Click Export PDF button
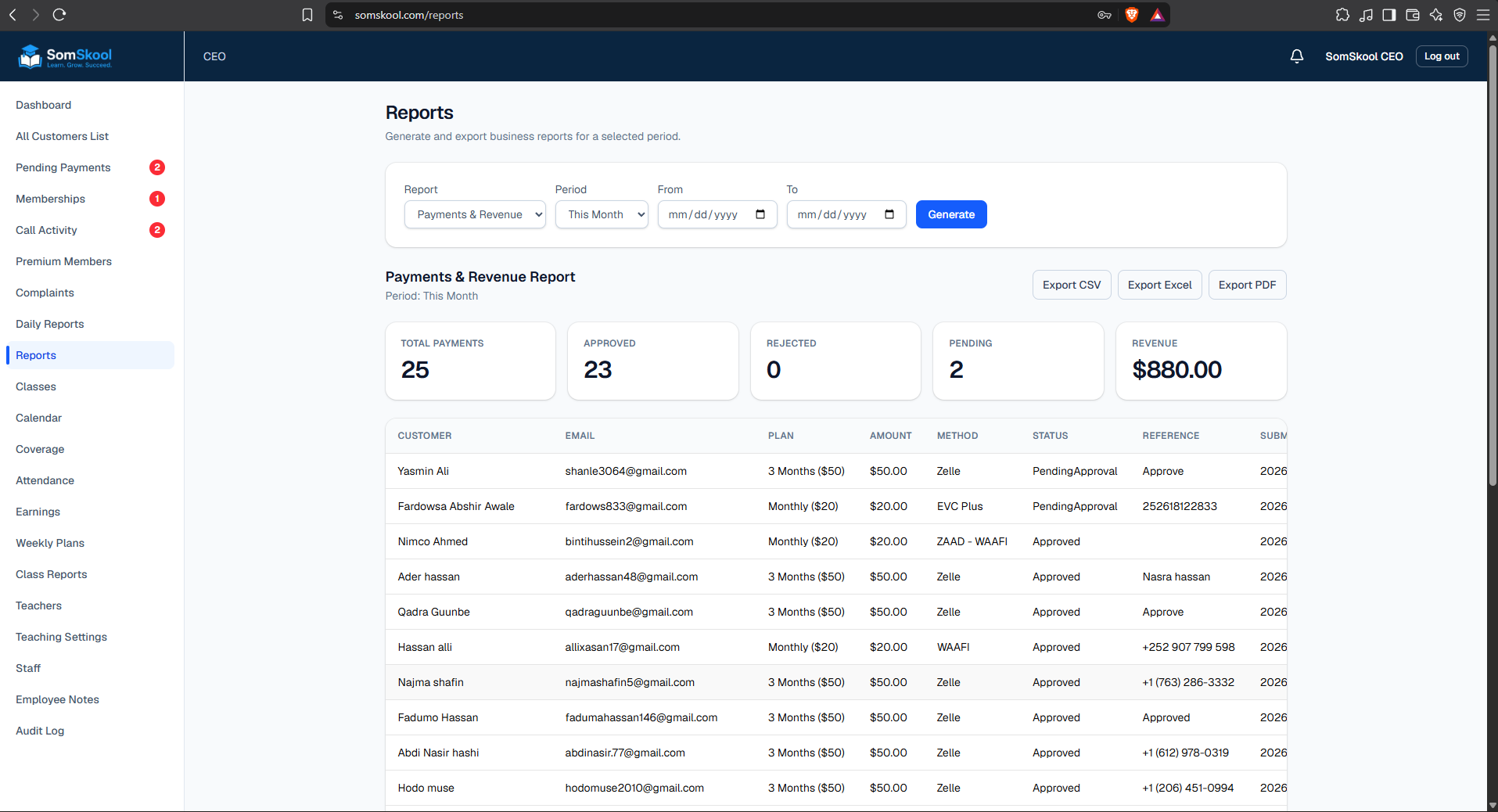Image resolution: width=1498 pixels, height=812 pixels. [x=1247, y=285]
